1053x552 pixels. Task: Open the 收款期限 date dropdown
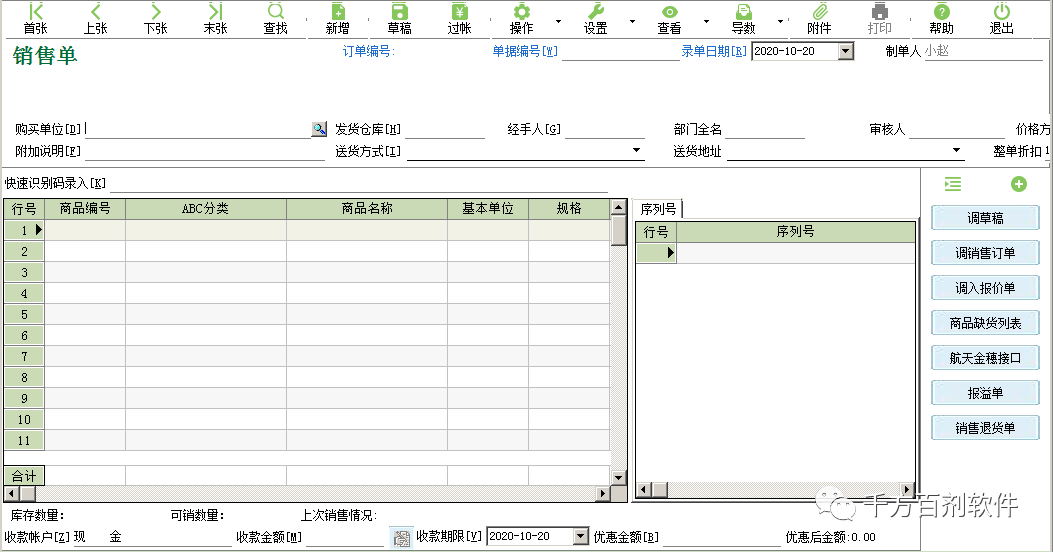click(581, 536)
